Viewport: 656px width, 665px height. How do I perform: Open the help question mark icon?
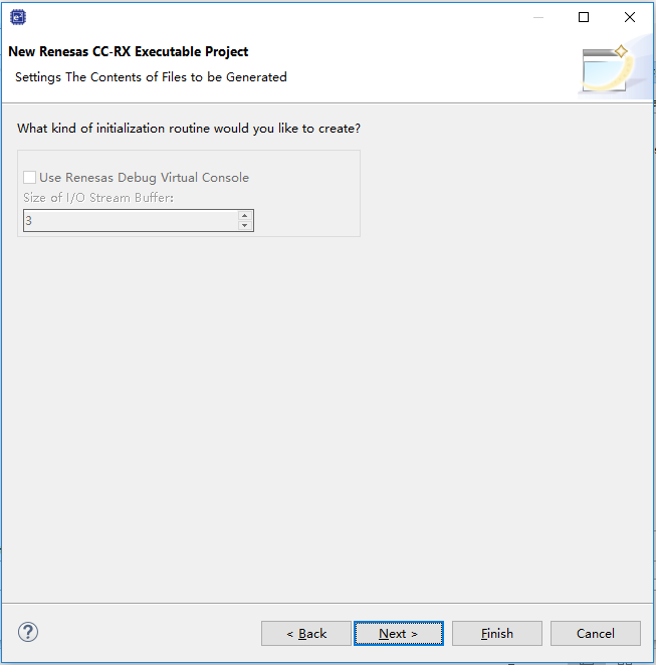pos(28,632)
